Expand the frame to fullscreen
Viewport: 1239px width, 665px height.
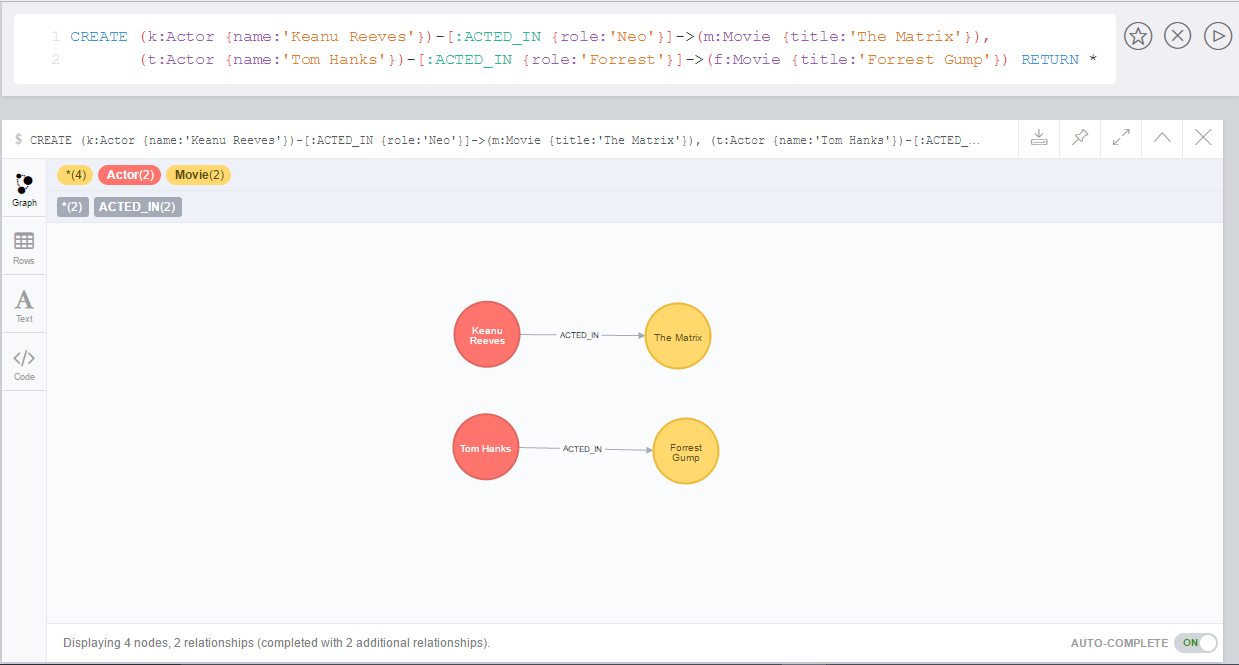[1120, 139]
